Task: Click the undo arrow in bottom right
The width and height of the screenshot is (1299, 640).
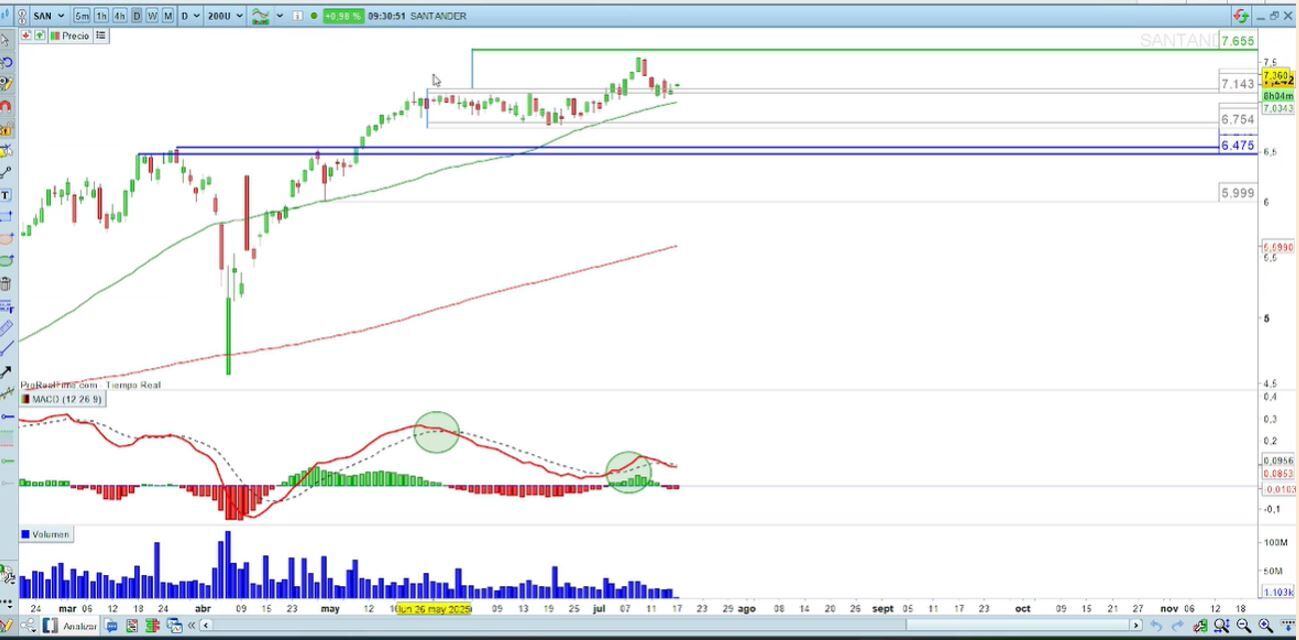Action: point(1156,626)
